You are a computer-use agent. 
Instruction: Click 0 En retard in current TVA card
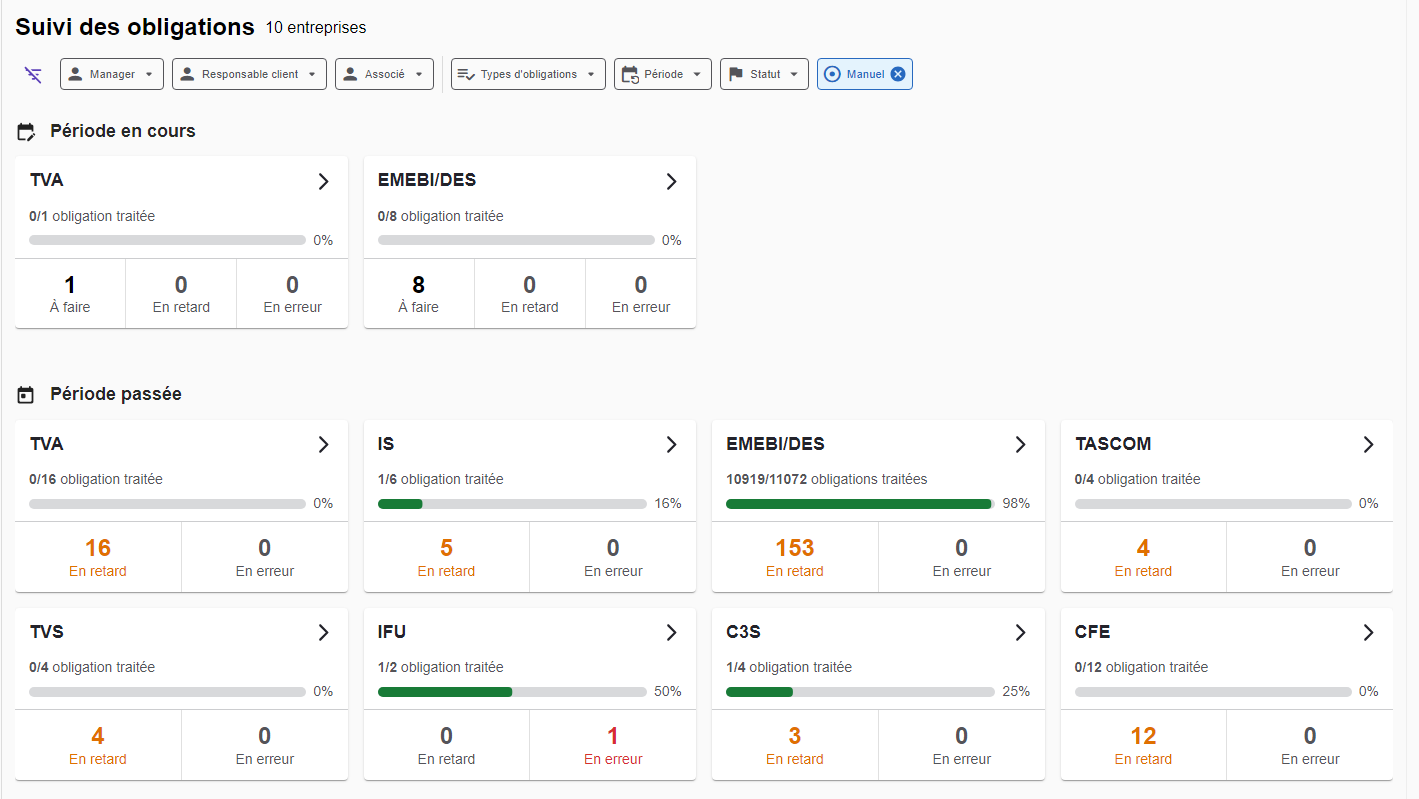[x=181, y=294]
